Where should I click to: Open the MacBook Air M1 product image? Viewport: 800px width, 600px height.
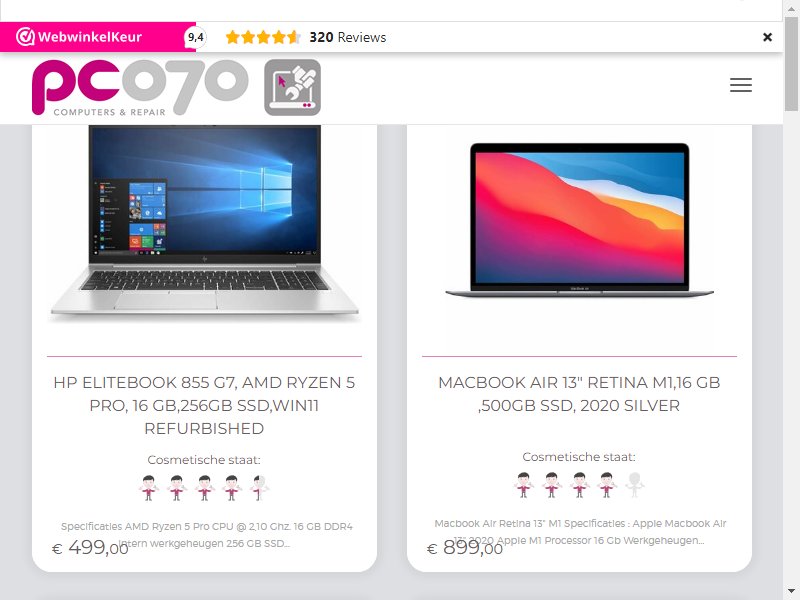point(579,220)
